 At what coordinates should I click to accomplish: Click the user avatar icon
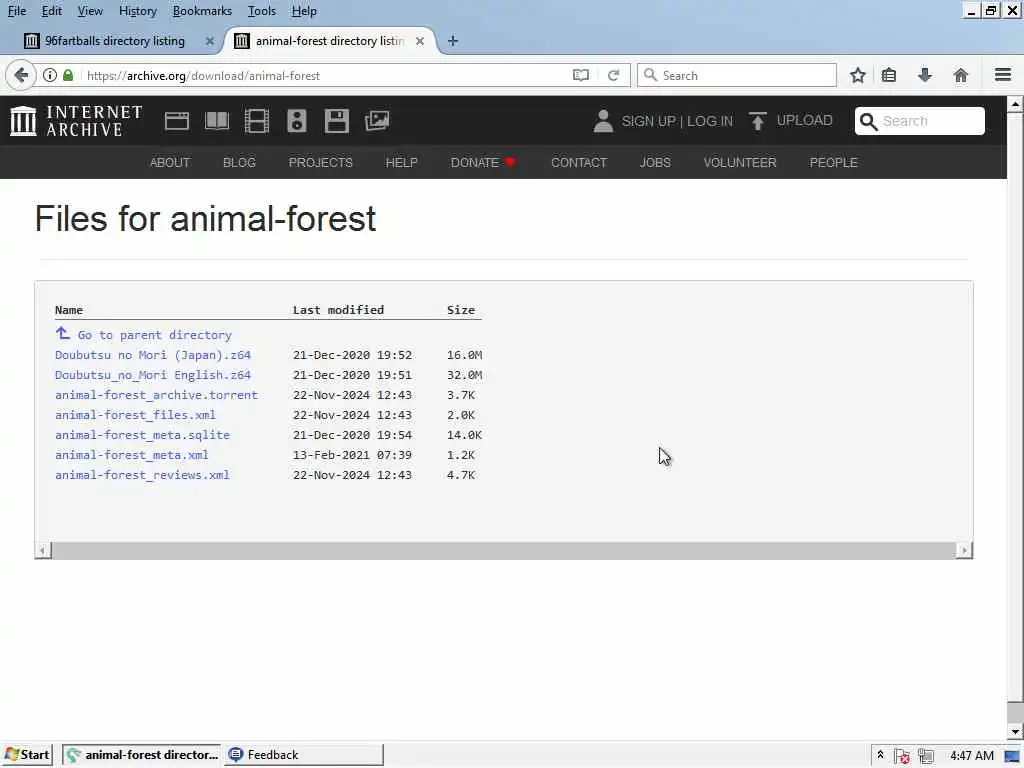pyautogui.click(x=603, y=121)
